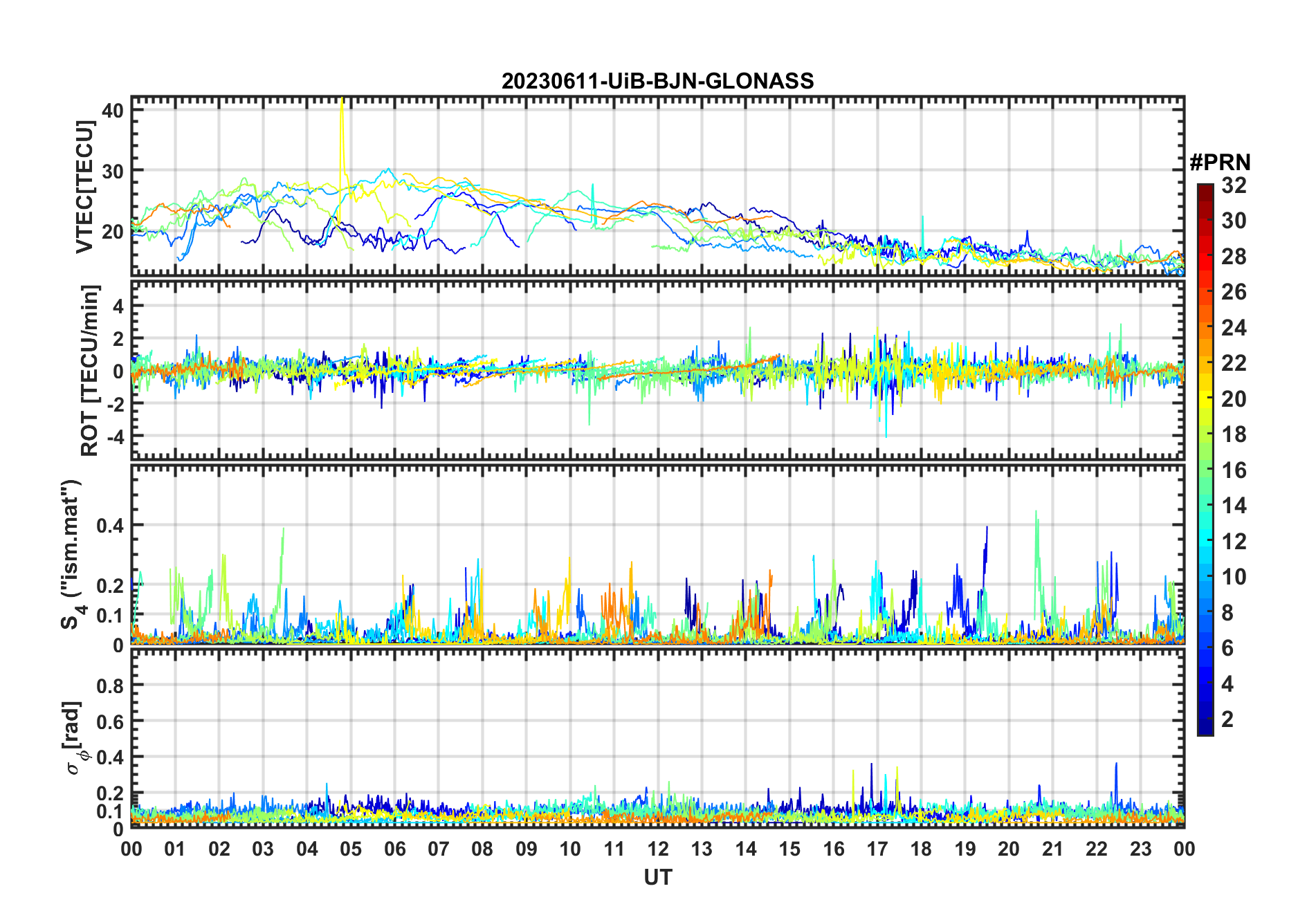Click the colorbar tick label 16
Image resolution: width=1316 pixels, height=920 pixels.
(x=1234, y=470)
